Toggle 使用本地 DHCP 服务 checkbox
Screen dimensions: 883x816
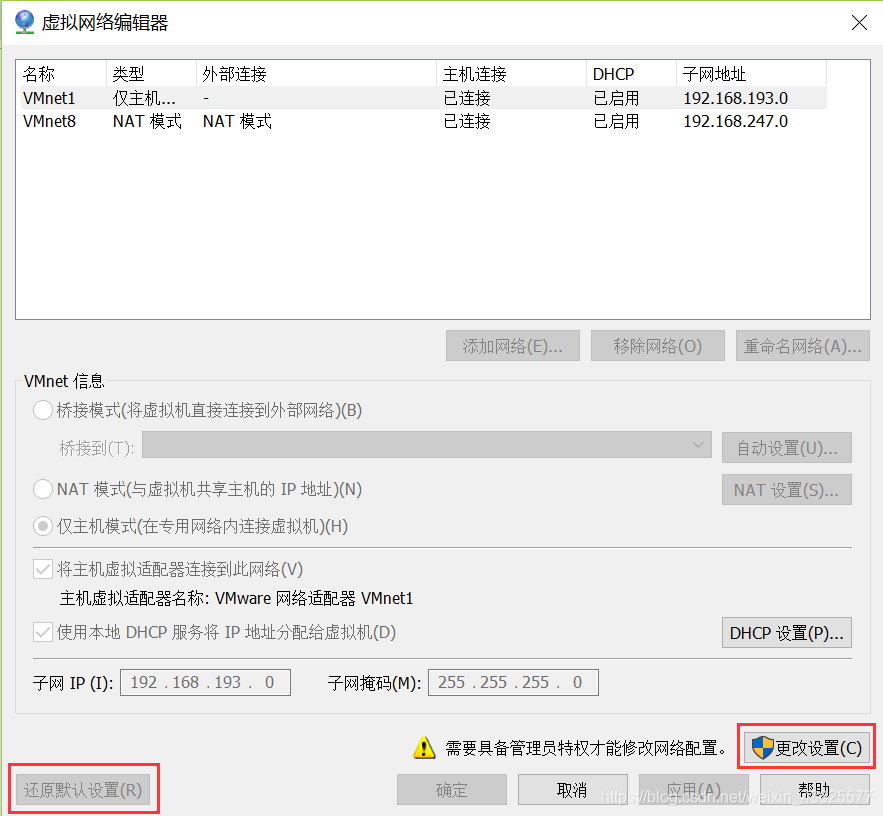(43, 632)
